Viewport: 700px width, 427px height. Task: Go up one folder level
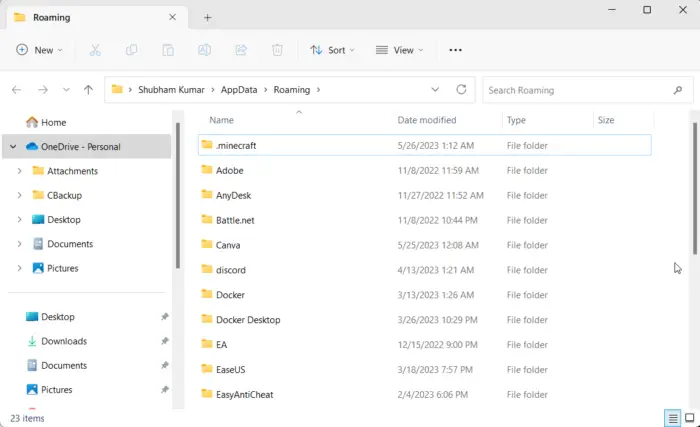(x=88, y=90)
